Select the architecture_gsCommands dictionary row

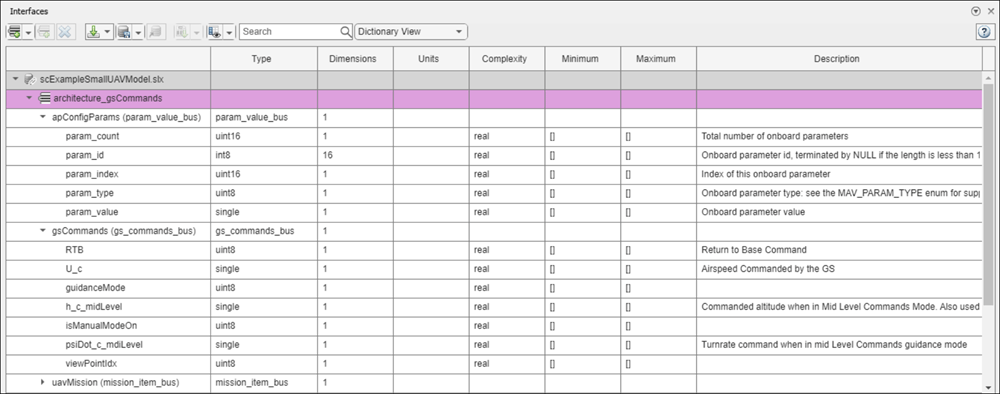click(x=494, y=98)
